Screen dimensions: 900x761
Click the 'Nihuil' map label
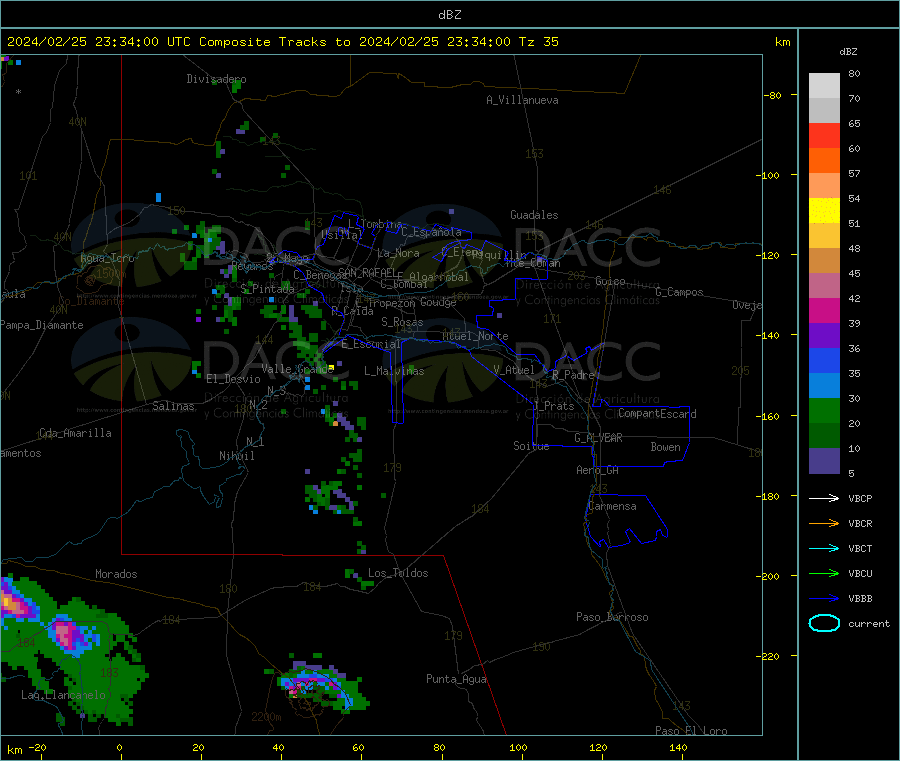pos(237,456)
